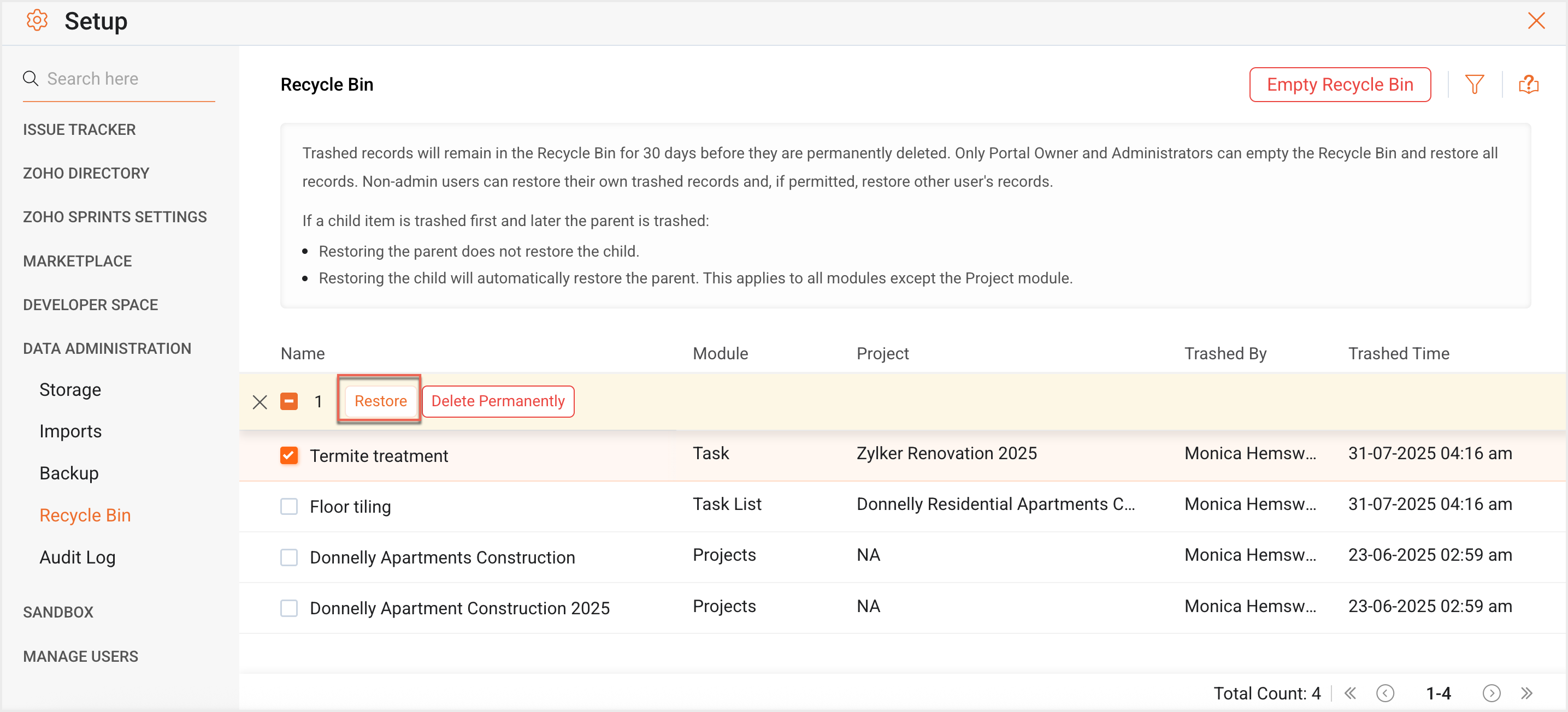The width and height of the screenshot is (1568, 712).
Task: Expand Manage Users section
Action: click(80, 656)
